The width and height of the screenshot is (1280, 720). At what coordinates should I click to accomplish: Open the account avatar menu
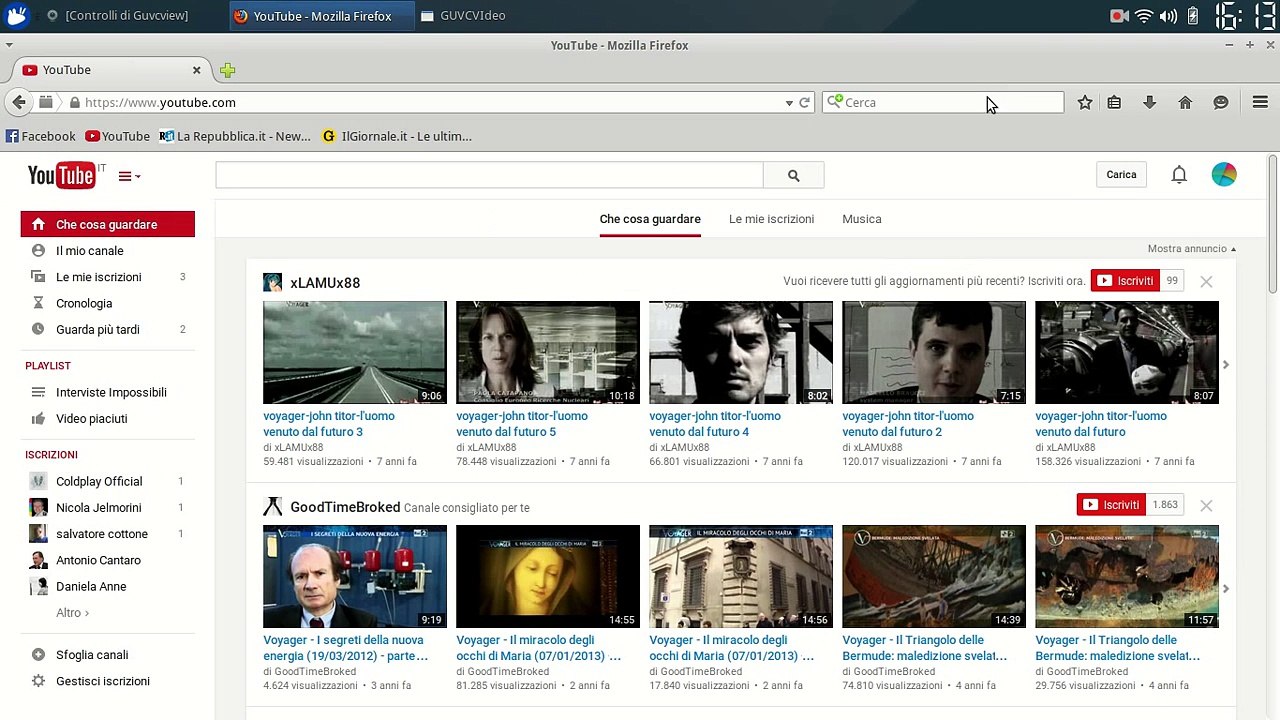coord(1224,174)
